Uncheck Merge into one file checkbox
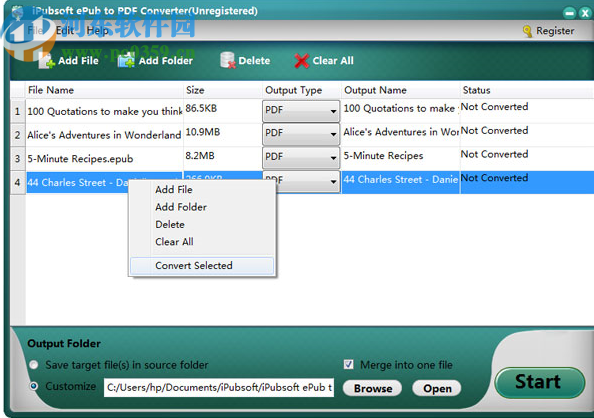Image resolution: width=594 pixels, height=418 pixels. tap(349, 365)
